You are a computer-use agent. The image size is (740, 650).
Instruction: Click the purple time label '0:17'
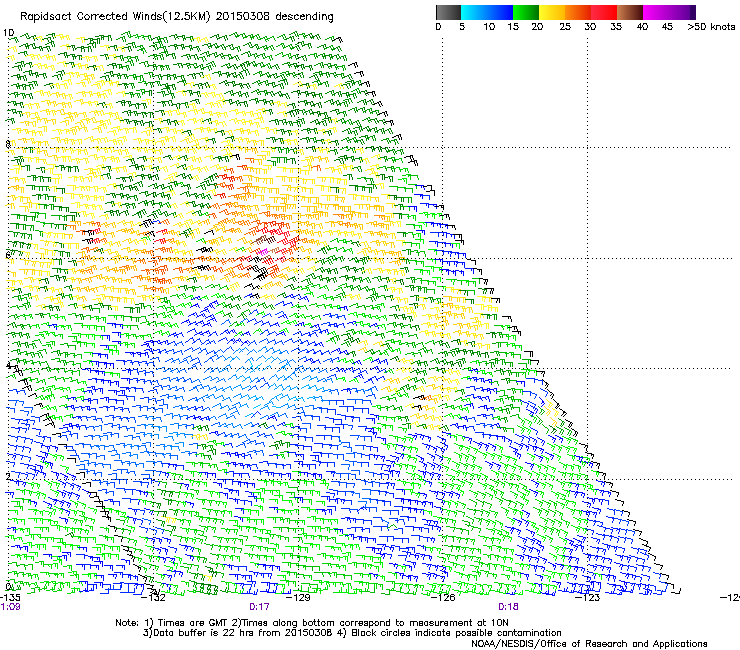point(259,607)
